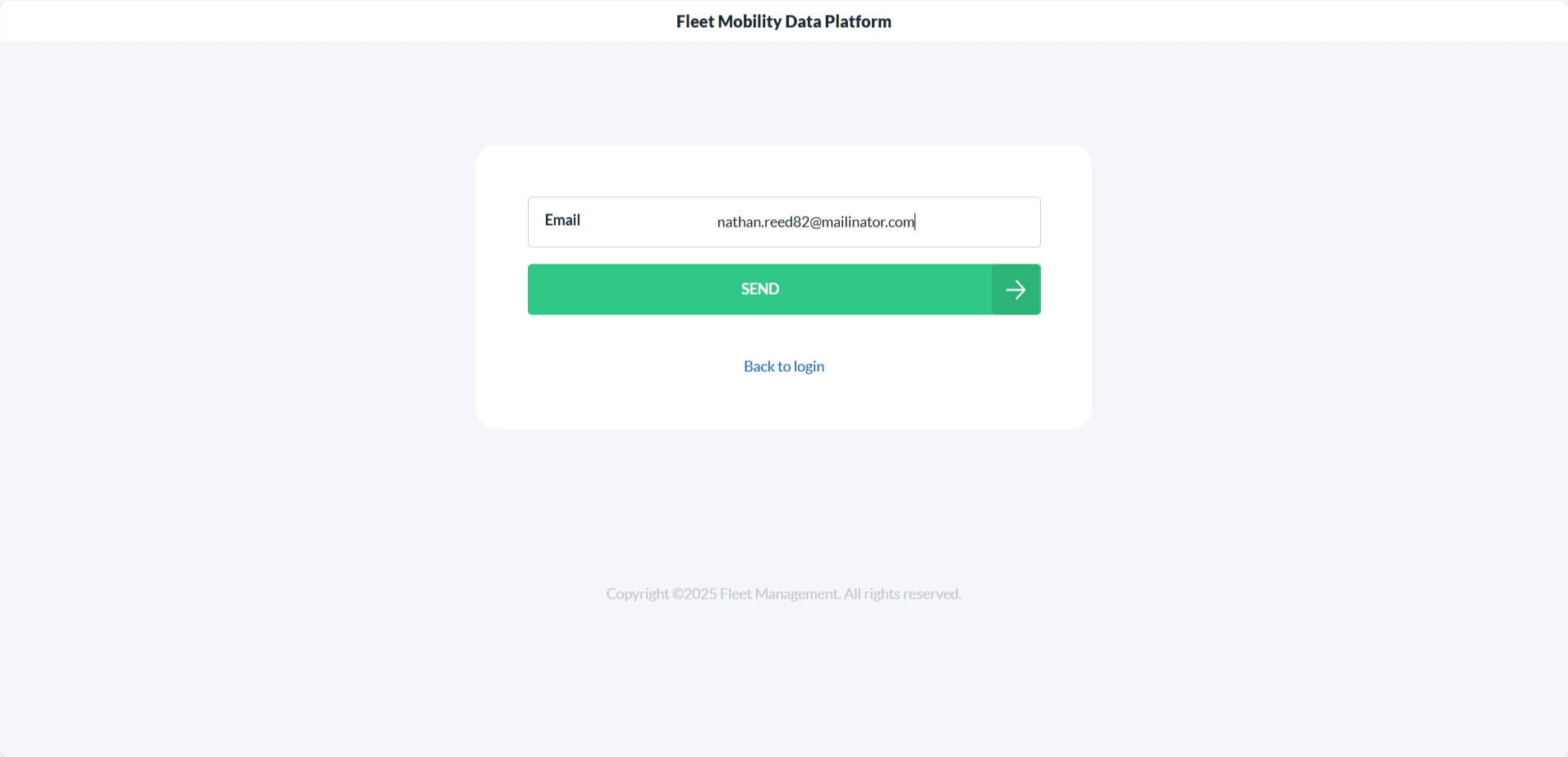1568x757 pixels.
Task: Click the right arrow icon on SEND button
Action: [x=1016, y=290]
